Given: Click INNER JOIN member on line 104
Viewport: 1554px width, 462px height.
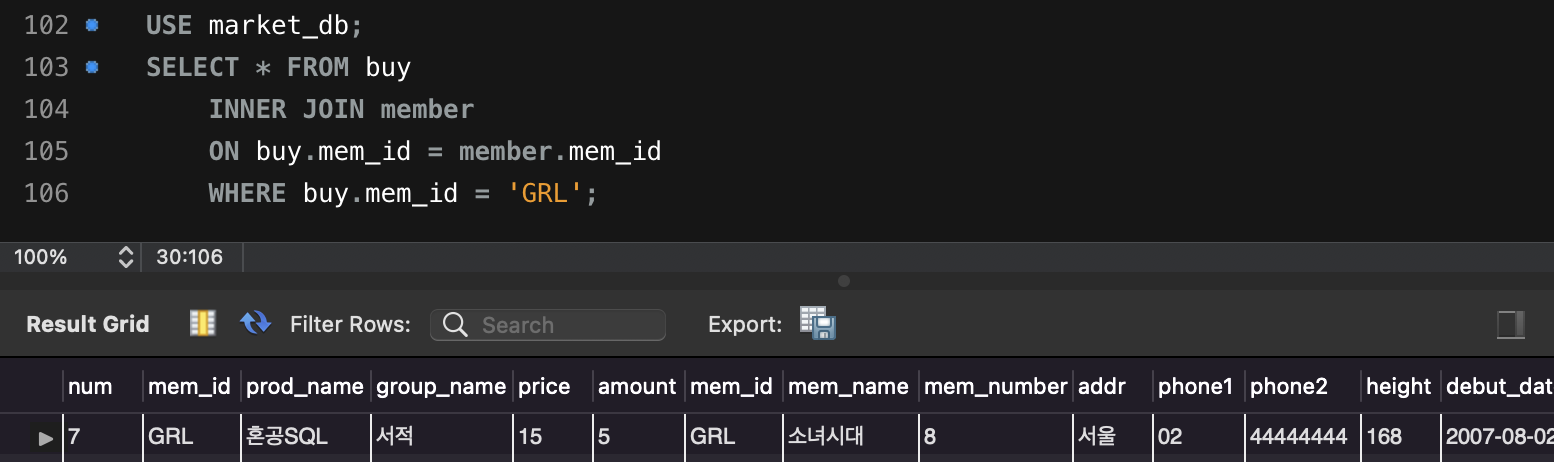Looking at the screenshot, I should [x=342, y=109].
